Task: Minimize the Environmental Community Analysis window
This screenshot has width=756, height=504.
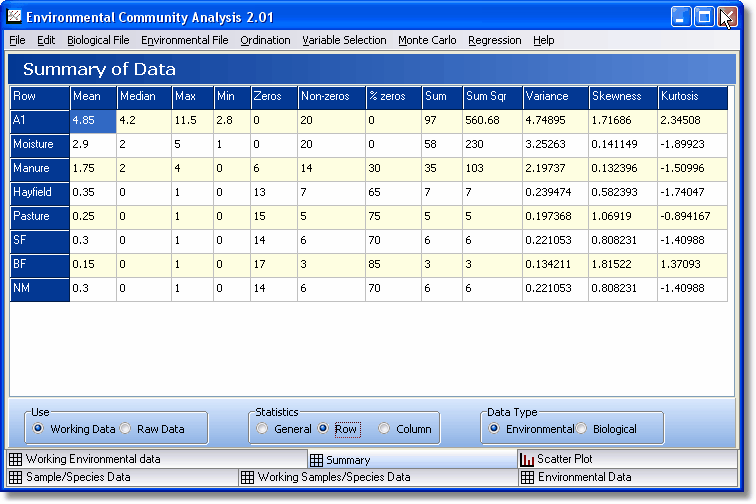Action: [x=681, y=17]
